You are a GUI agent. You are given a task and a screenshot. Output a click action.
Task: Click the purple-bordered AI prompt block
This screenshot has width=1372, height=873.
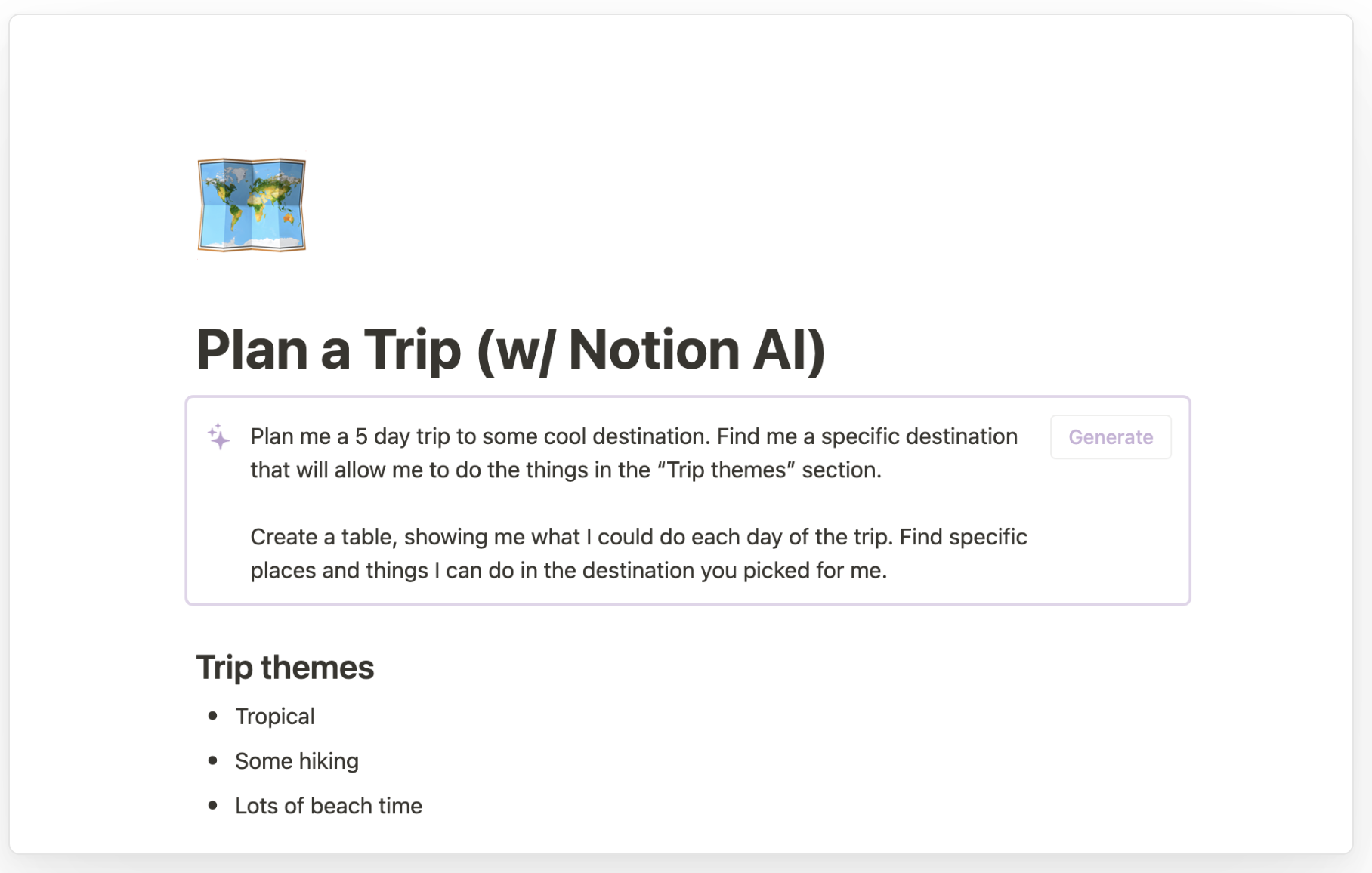[x=680, y=498]
